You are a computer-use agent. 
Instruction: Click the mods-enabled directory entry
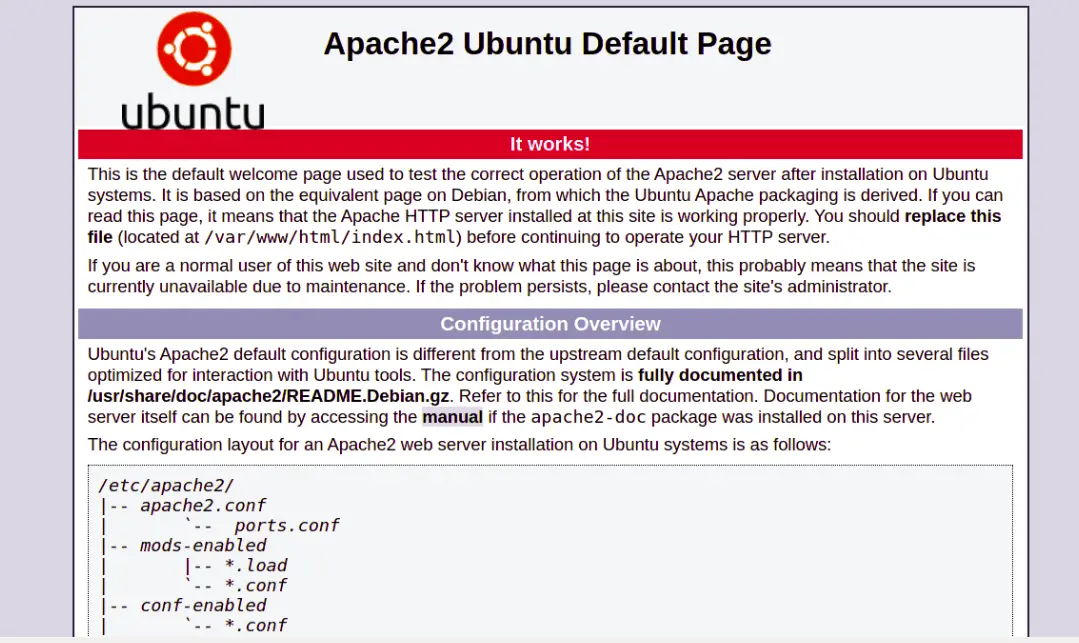201,545
